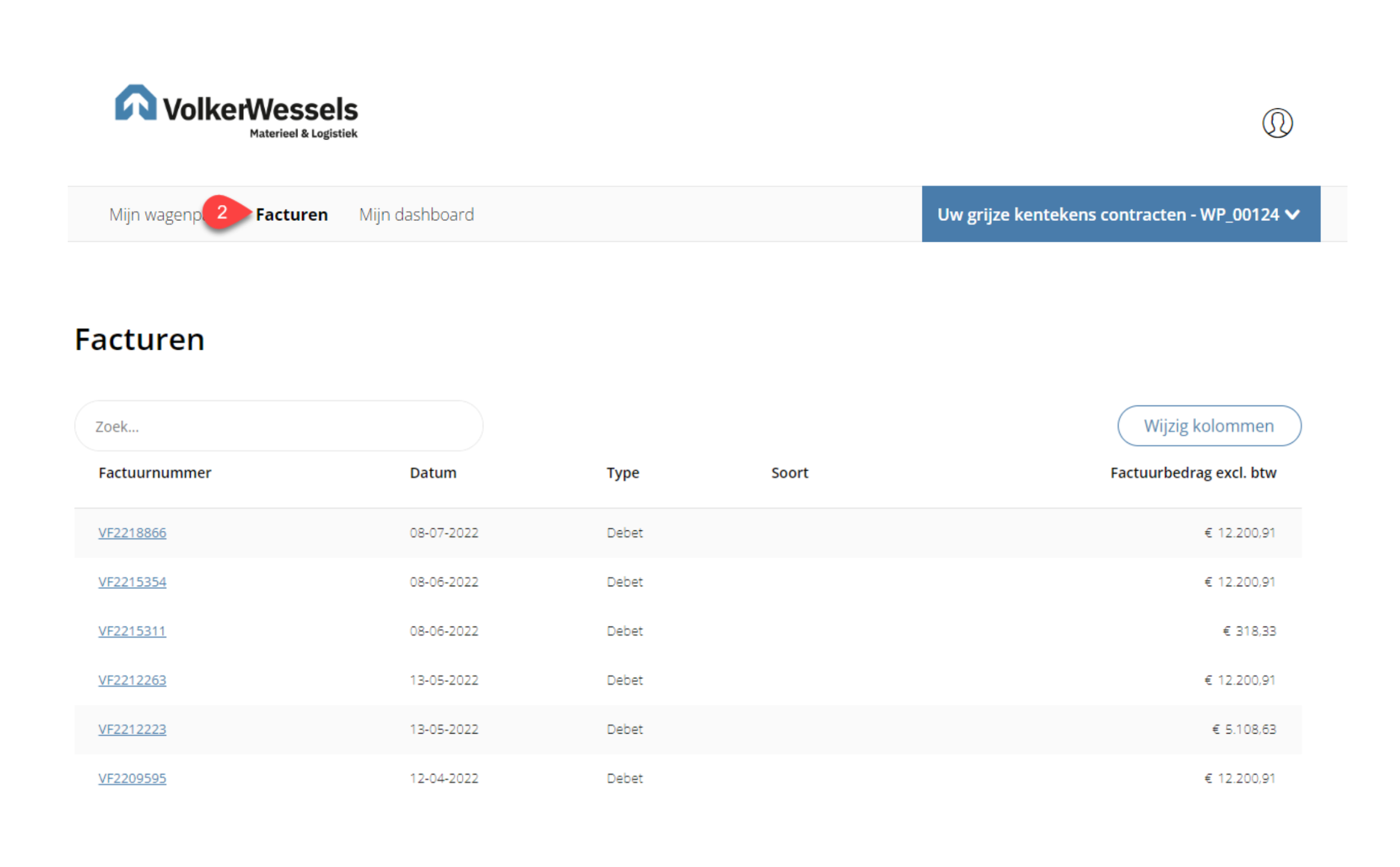
Task: Click the € 12.200,91 amount for VF2212263
Action: (x=1240, y=680)
